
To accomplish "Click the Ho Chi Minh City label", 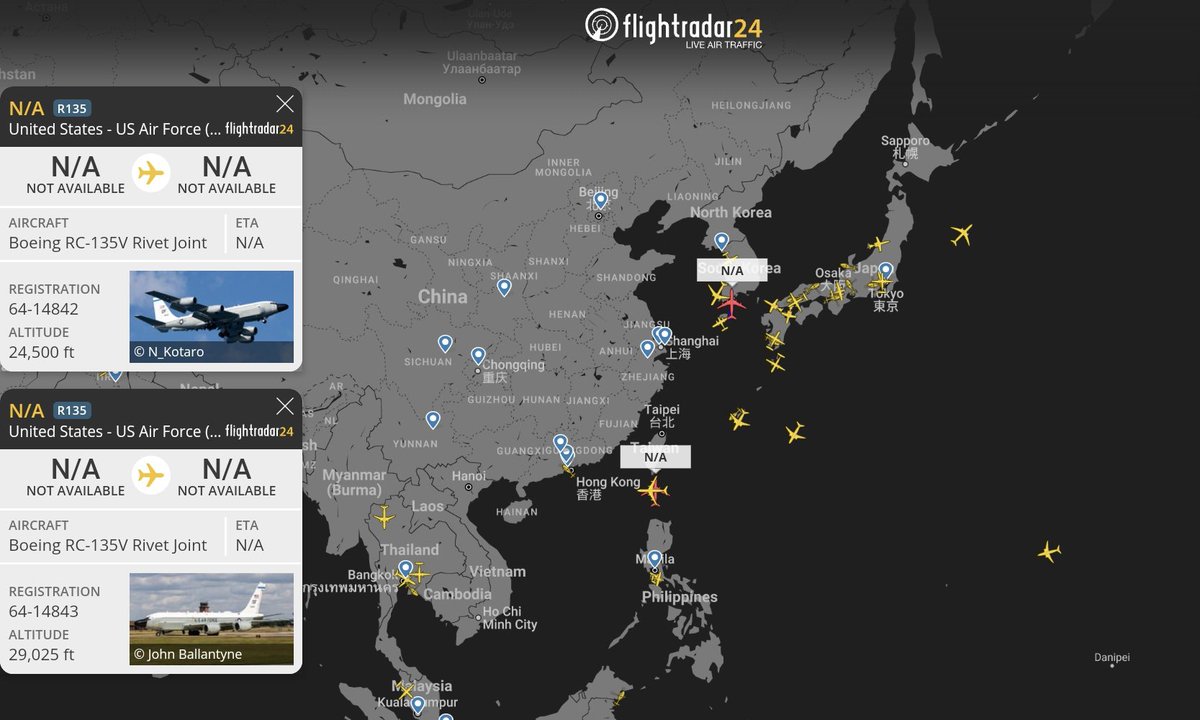I will tap(510, 618).
